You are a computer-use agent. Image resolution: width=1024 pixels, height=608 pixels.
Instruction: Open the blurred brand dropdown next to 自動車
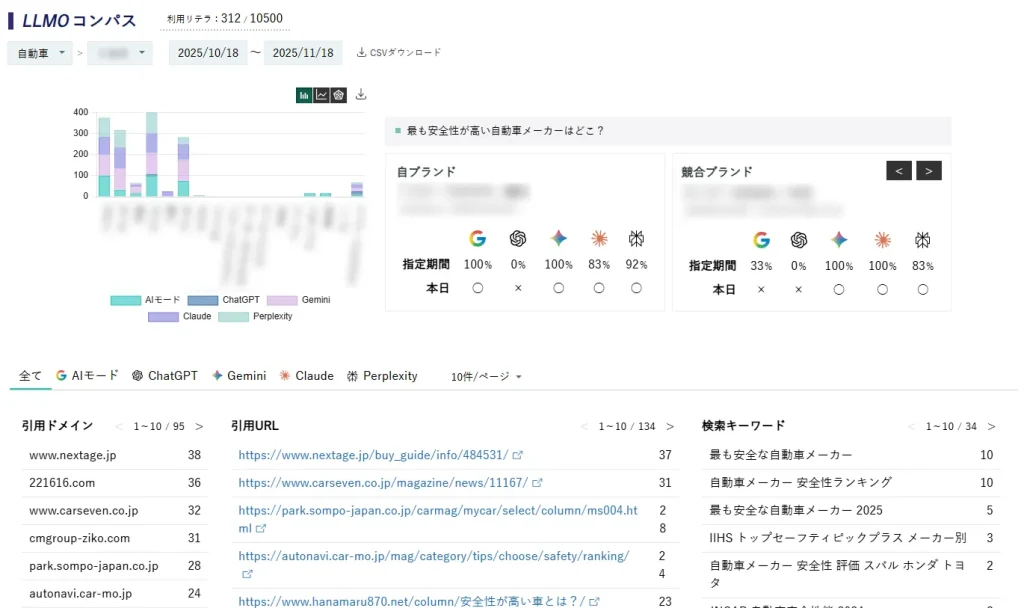coord(119,53)
